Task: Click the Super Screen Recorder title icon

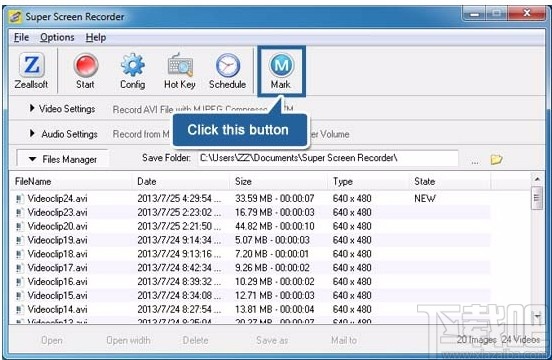Action: pyautogui.click(x=15, y=17)
